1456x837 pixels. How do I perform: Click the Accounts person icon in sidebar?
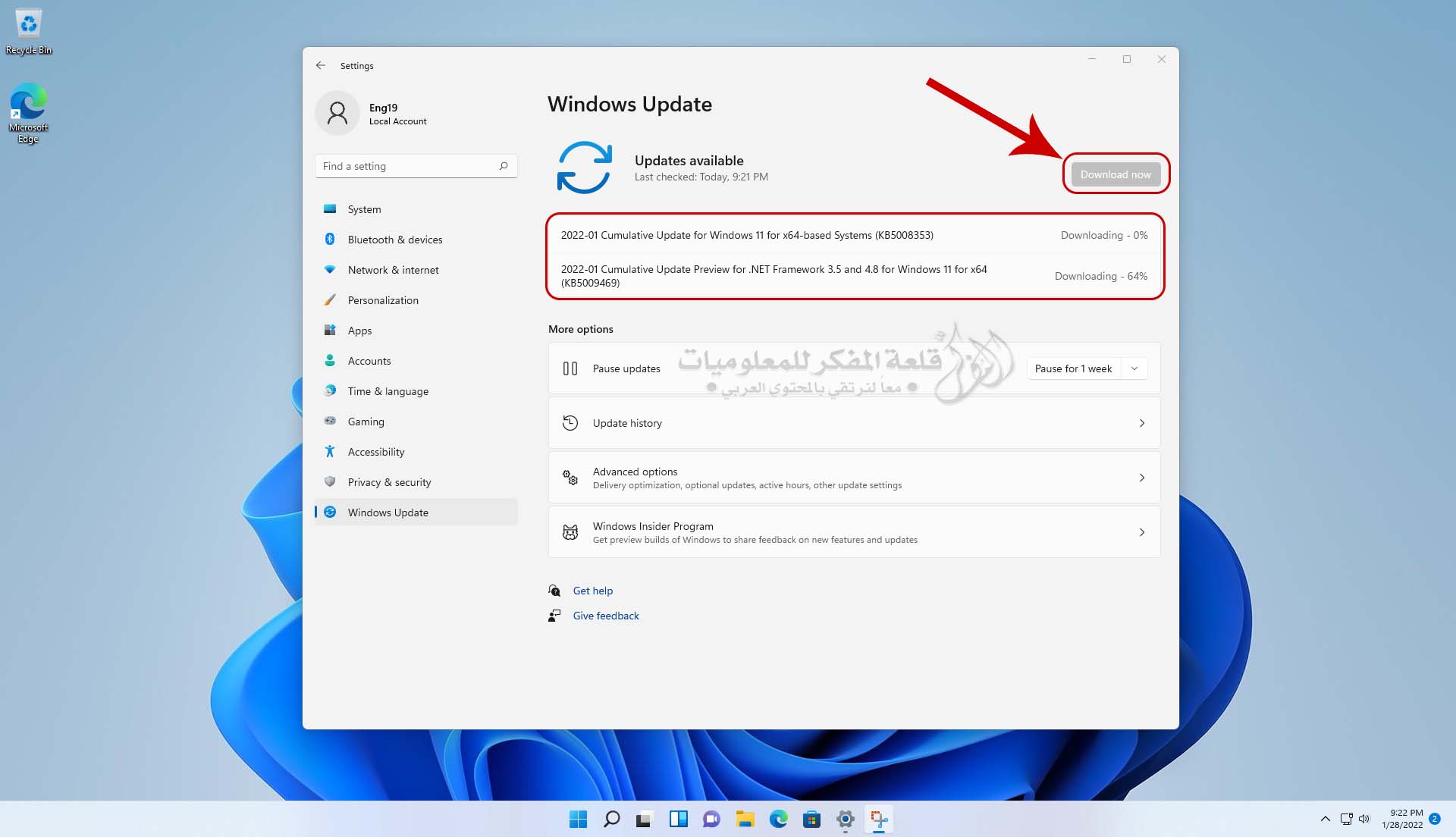pyautogui.click(x=330, y=361)
